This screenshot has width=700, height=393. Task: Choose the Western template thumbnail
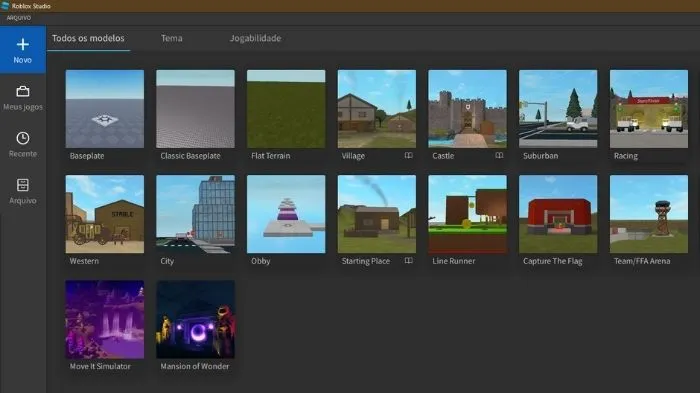pos(105,214)
